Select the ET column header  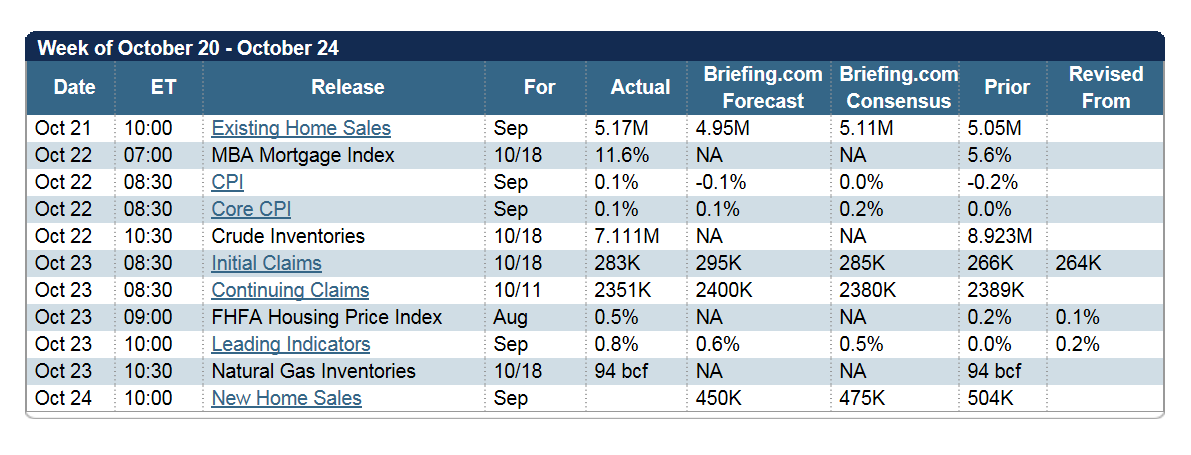pyautogui.click(x=163, y=87)
